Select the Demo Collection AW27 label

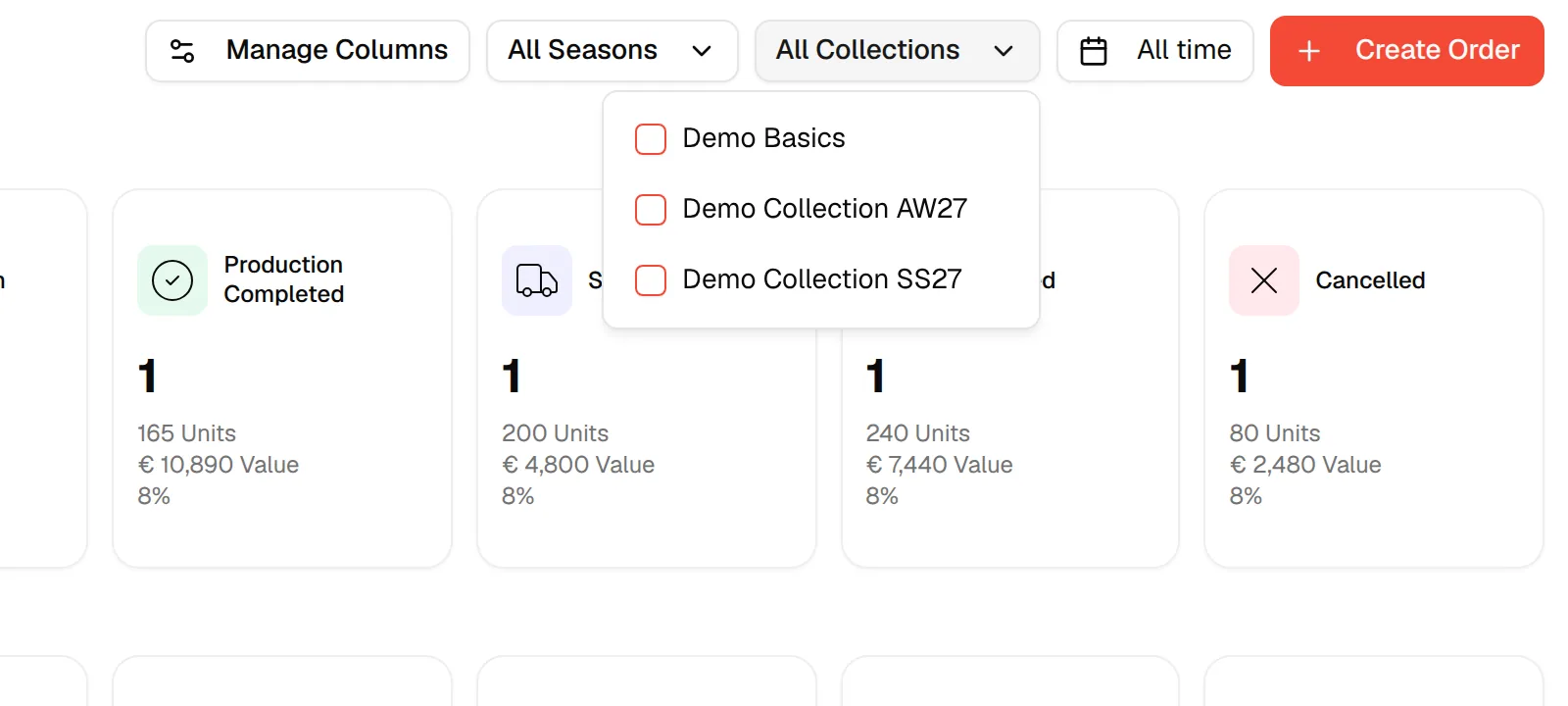[824, 209]
